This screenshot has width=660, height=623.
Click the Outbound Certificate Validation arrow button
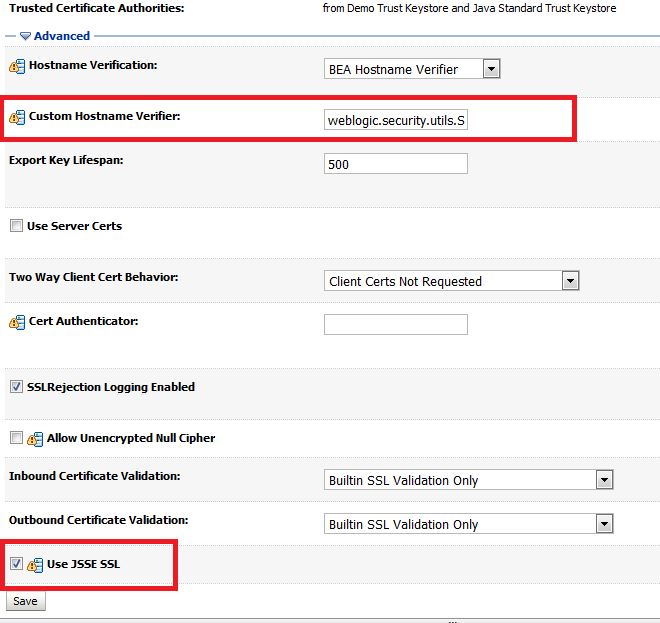(x=604, y=524)
